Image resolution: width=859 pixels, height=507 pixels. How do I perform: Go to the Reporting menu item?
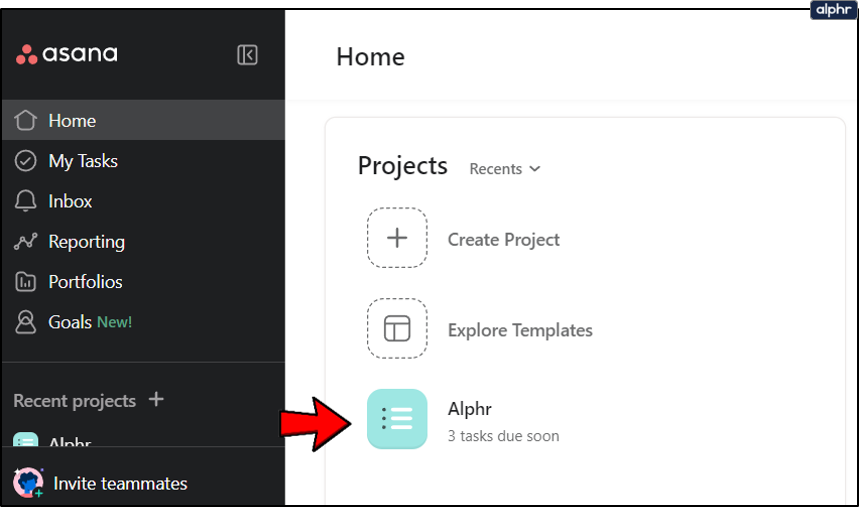coord(86,242)
